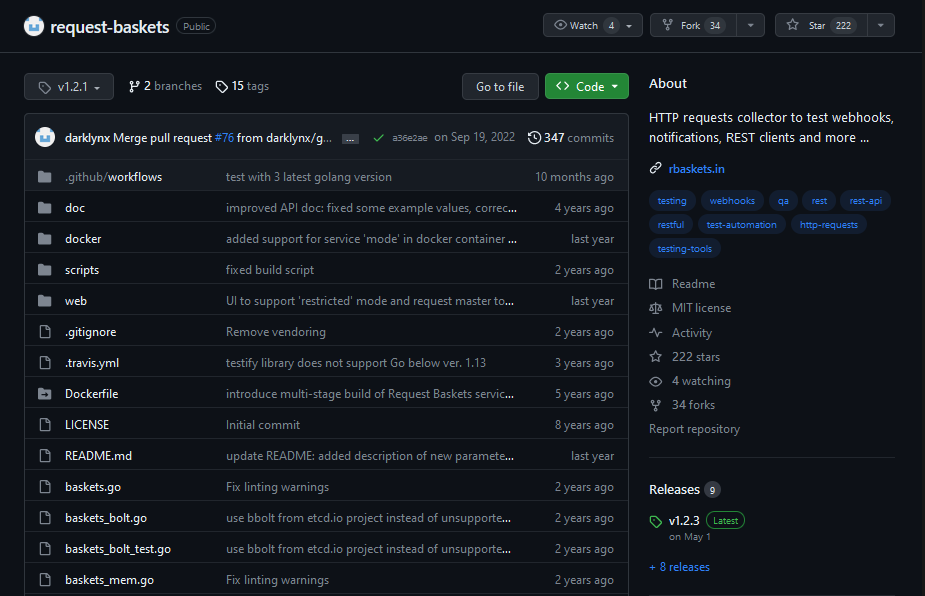Click the file icon beside LICENSE
The image size is (925, 596).
[x=45, y=425]
